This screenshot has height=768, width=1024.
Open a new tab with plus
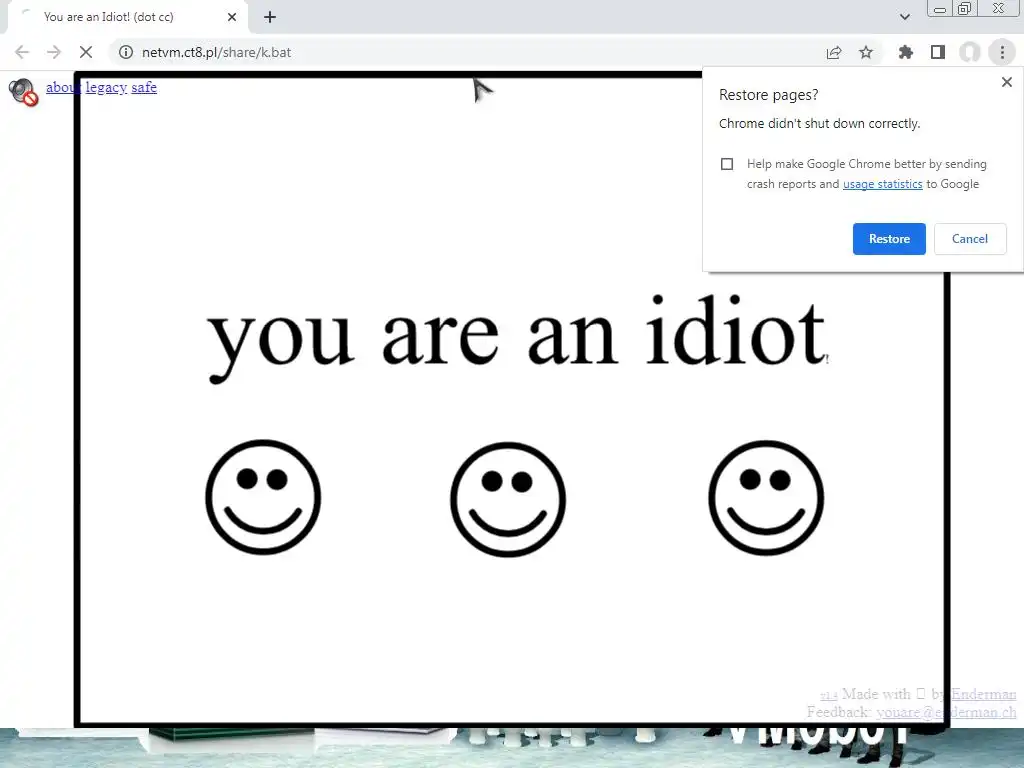pyautogui.click(x=270, y=17)
